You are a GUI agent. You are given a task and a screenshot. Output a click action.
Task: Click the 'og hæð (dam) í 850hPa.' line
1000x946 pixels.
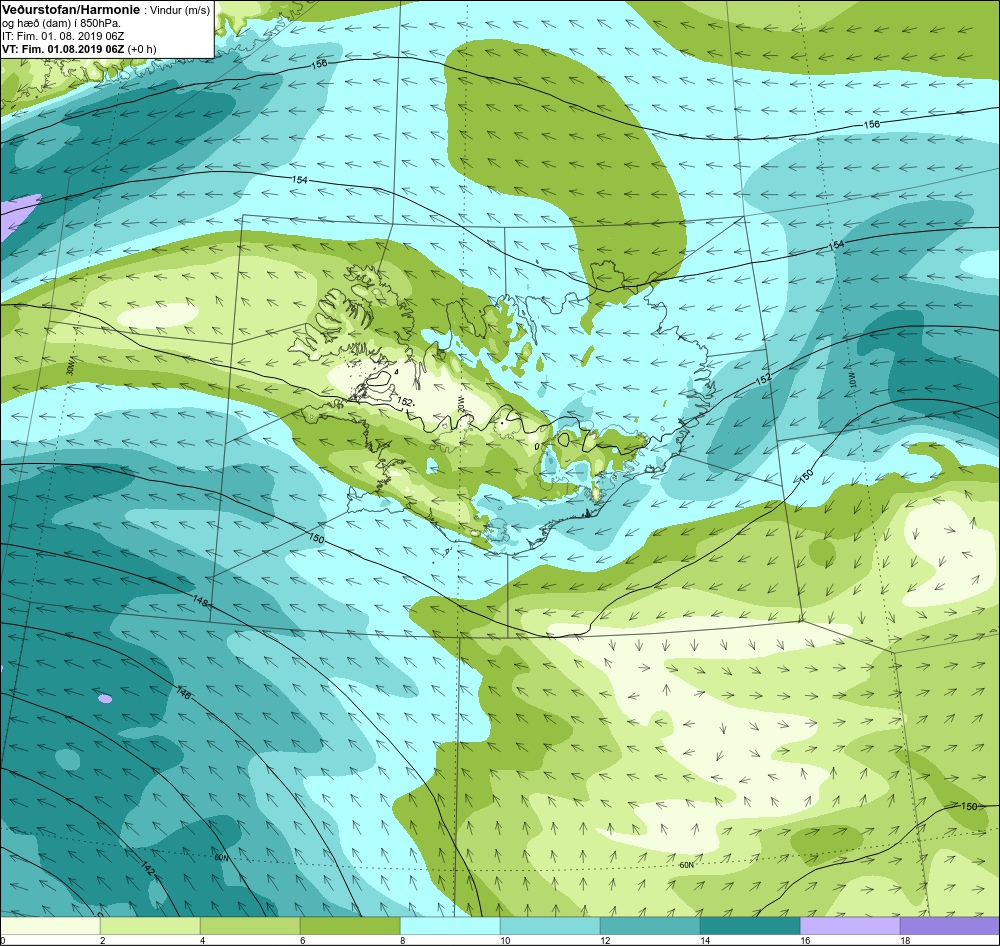point(61,24)
